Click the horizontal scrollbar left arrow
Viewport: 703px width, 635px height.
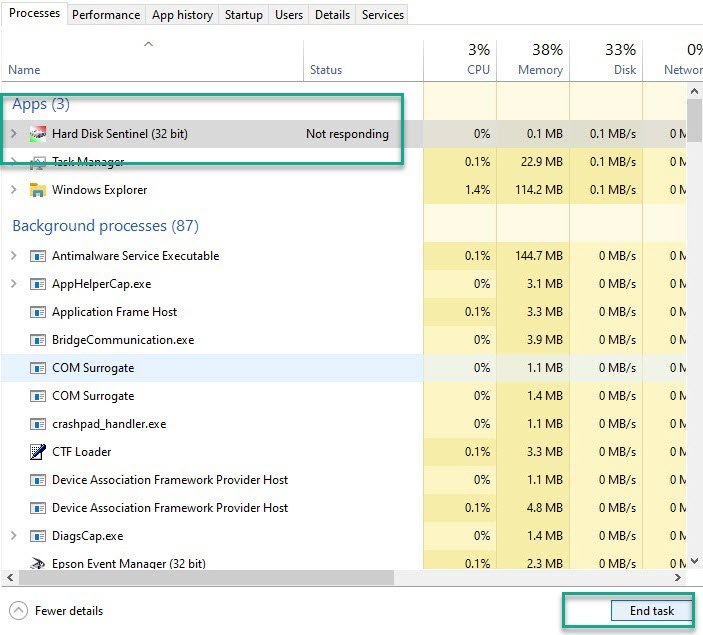point(10,578)
